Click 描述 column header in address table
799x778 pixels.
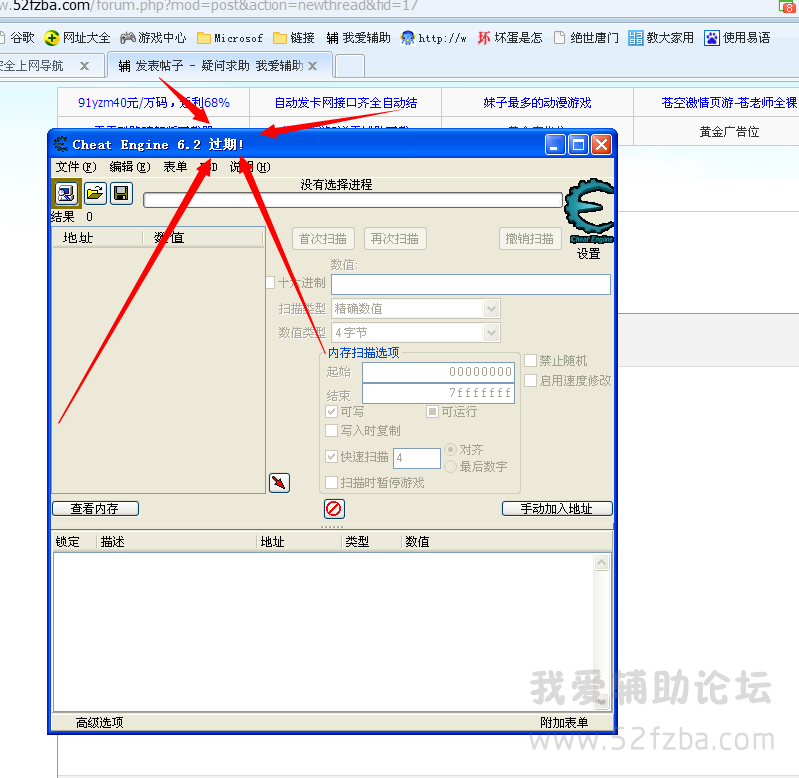[x=113, y=542]
